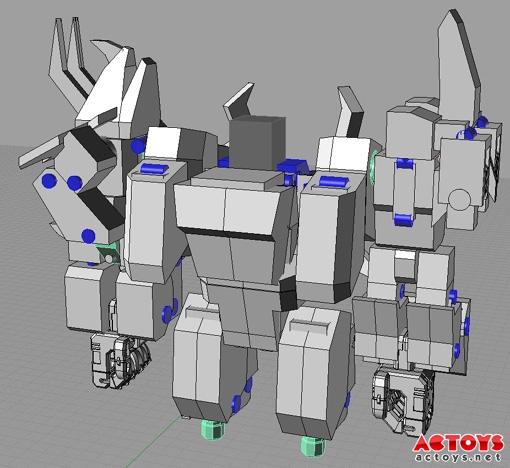Viewport: 510px width, 468px height.
Task: Click the round hole on the right side block
Action: coord(459,200)
